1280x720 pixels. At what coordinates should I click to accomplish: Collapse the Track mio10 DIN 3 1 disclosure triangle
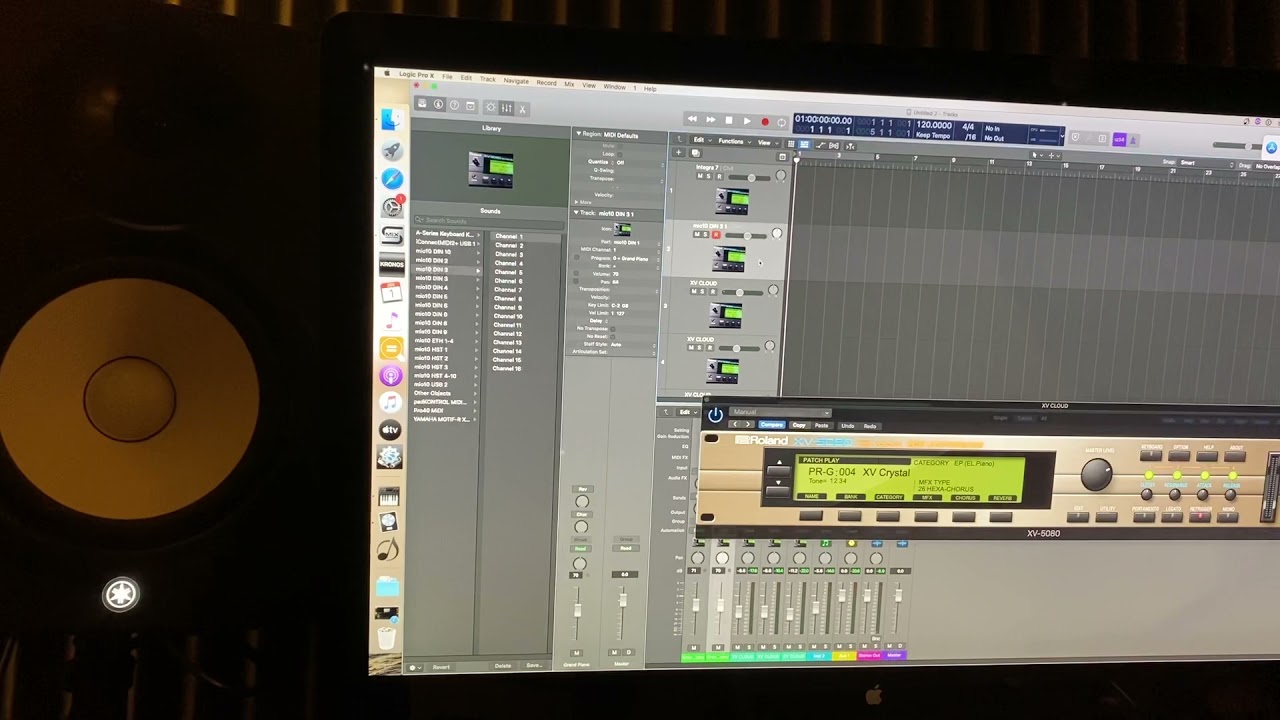[578, 213]
